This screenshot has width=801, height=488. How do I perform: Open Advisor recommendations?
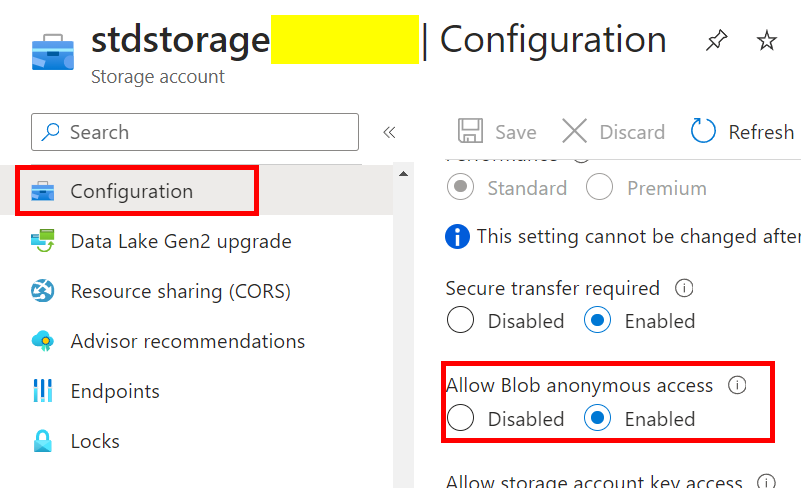pyautogui.click(x=187, y=341)
